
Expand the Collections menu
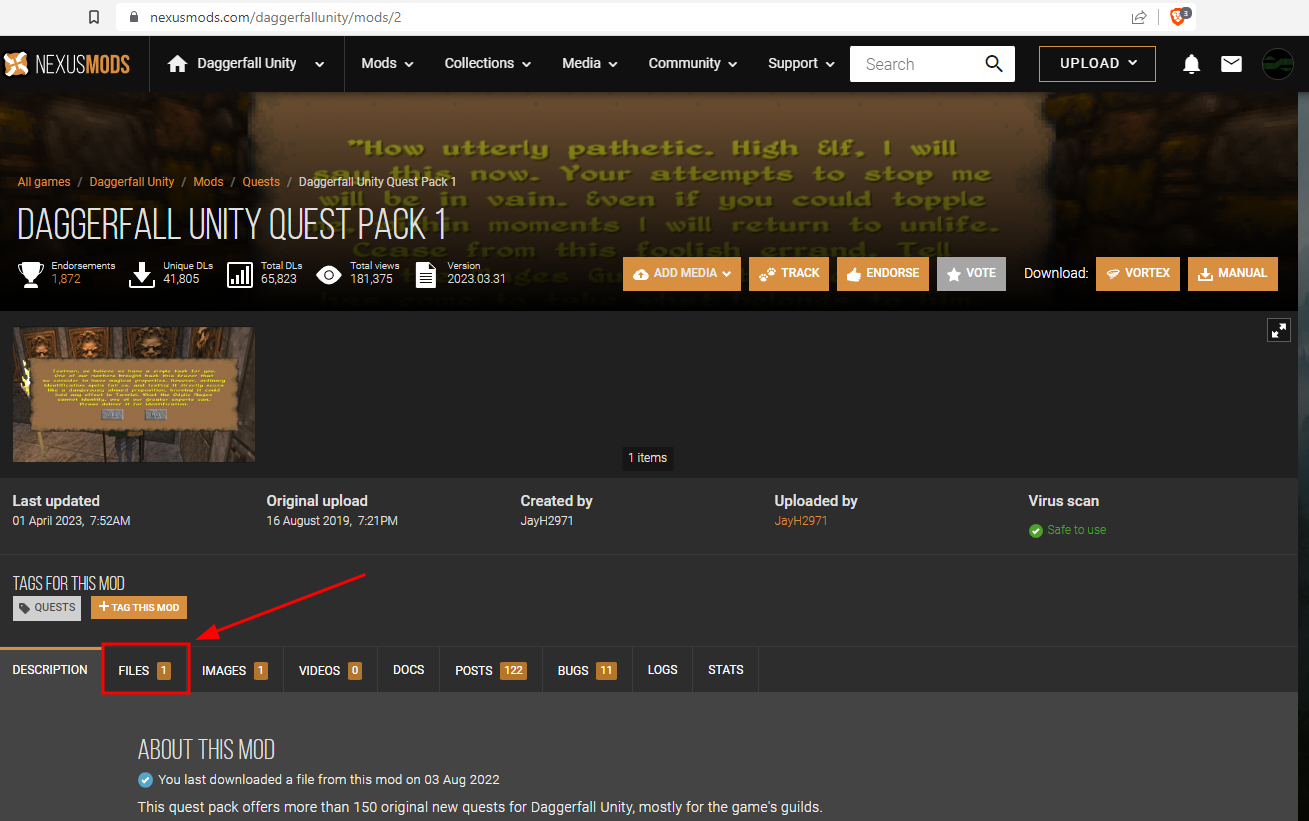point(487,64)
